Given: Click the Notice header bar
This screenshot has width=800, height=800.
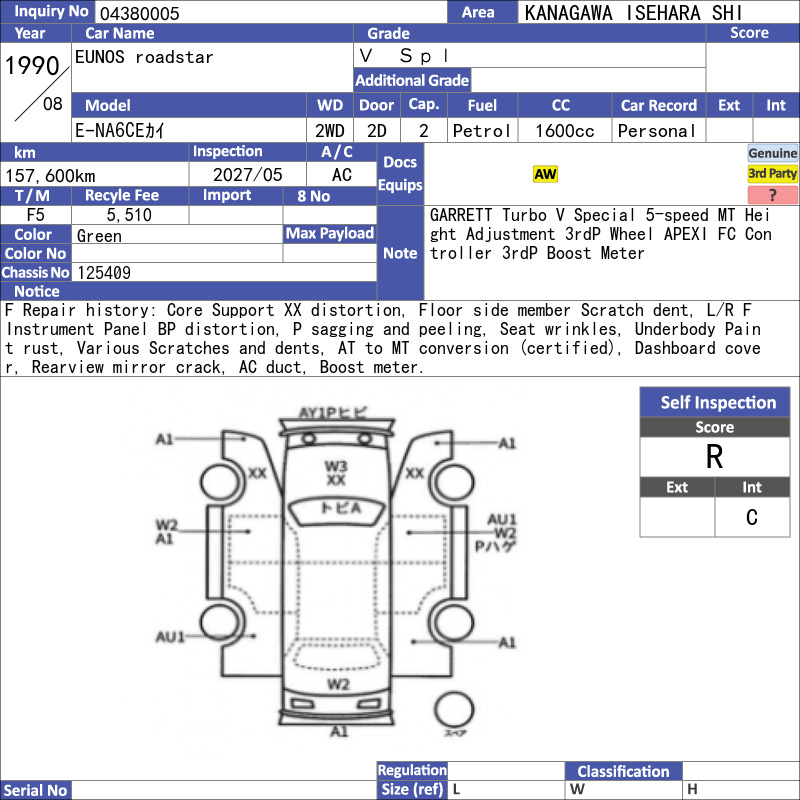Looking at the screenshot, I should pos(188,291).
